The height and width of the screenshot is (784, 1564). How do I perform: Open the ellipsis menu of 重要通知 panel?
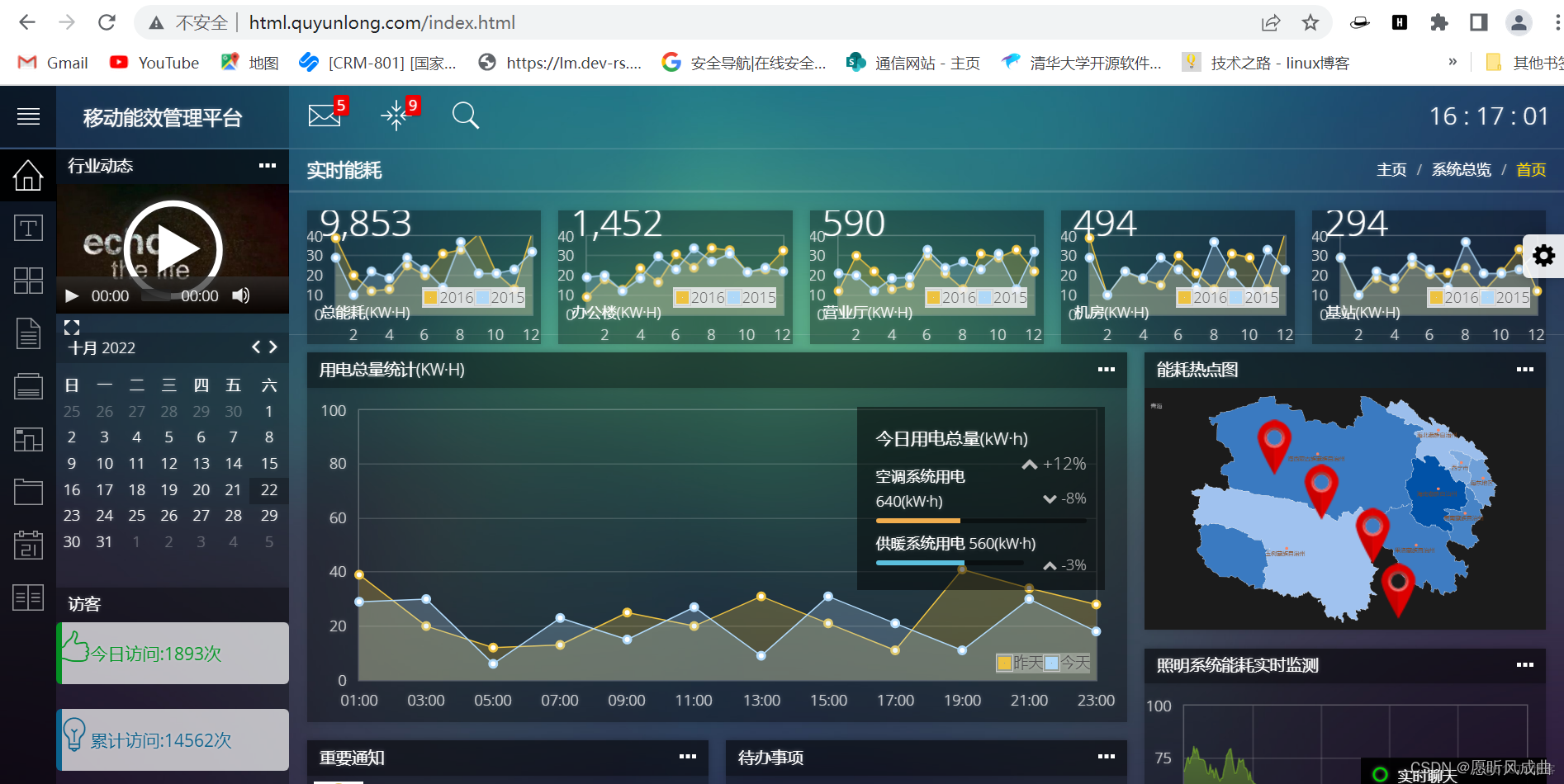688,757
